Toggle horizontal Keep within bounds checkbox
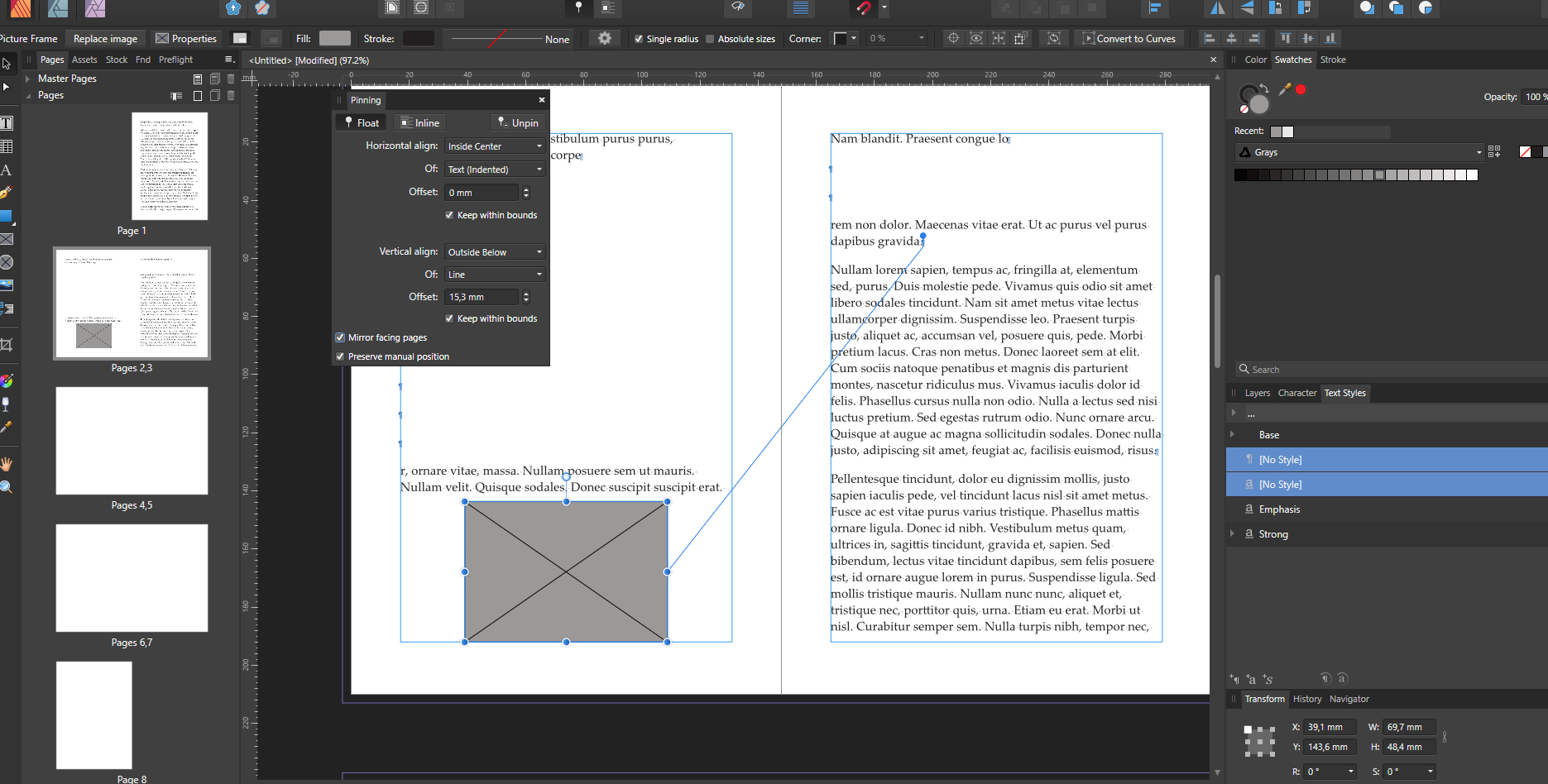The image size is (1548, 784). pos(449,215)
